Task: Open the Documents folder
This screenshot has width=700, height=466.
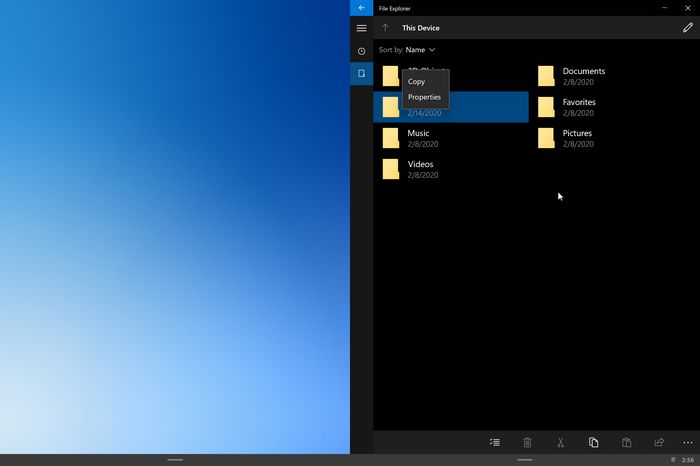Action: click(583, 76)
